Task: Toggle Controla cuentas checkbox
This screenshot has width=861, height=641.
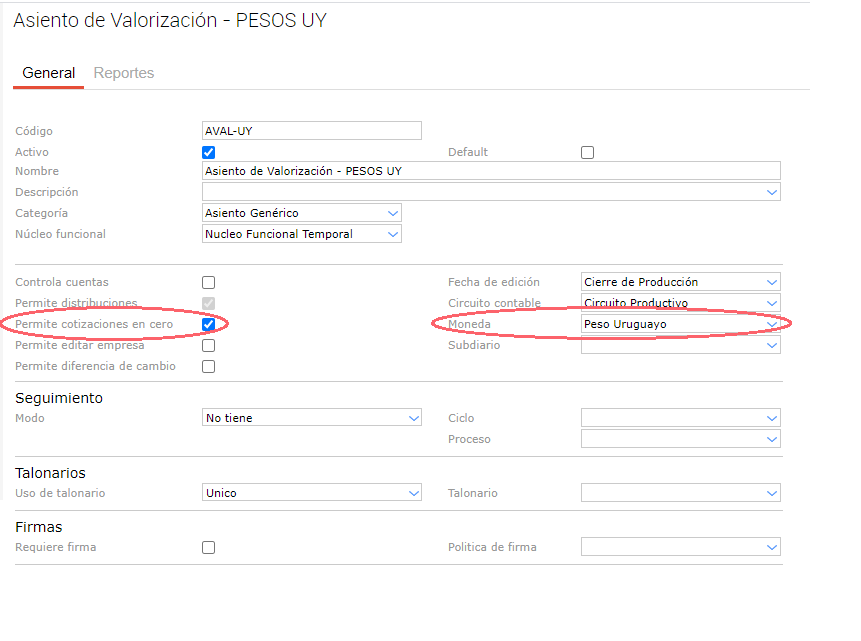Action: click(x=209, y=283)
